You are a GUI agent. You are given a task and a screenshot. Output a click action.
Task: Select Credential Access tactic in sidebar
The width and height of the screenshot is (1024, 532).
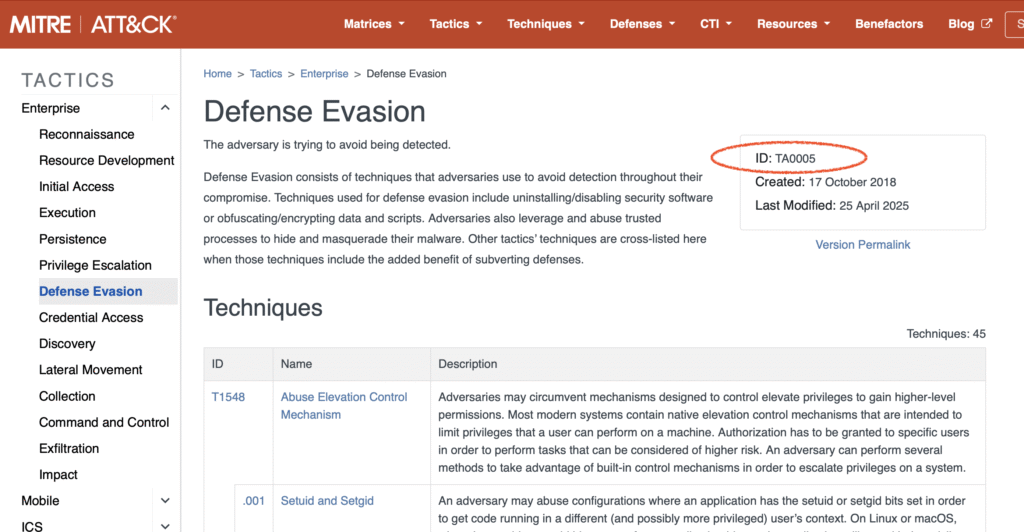click(x=91, y=317)
